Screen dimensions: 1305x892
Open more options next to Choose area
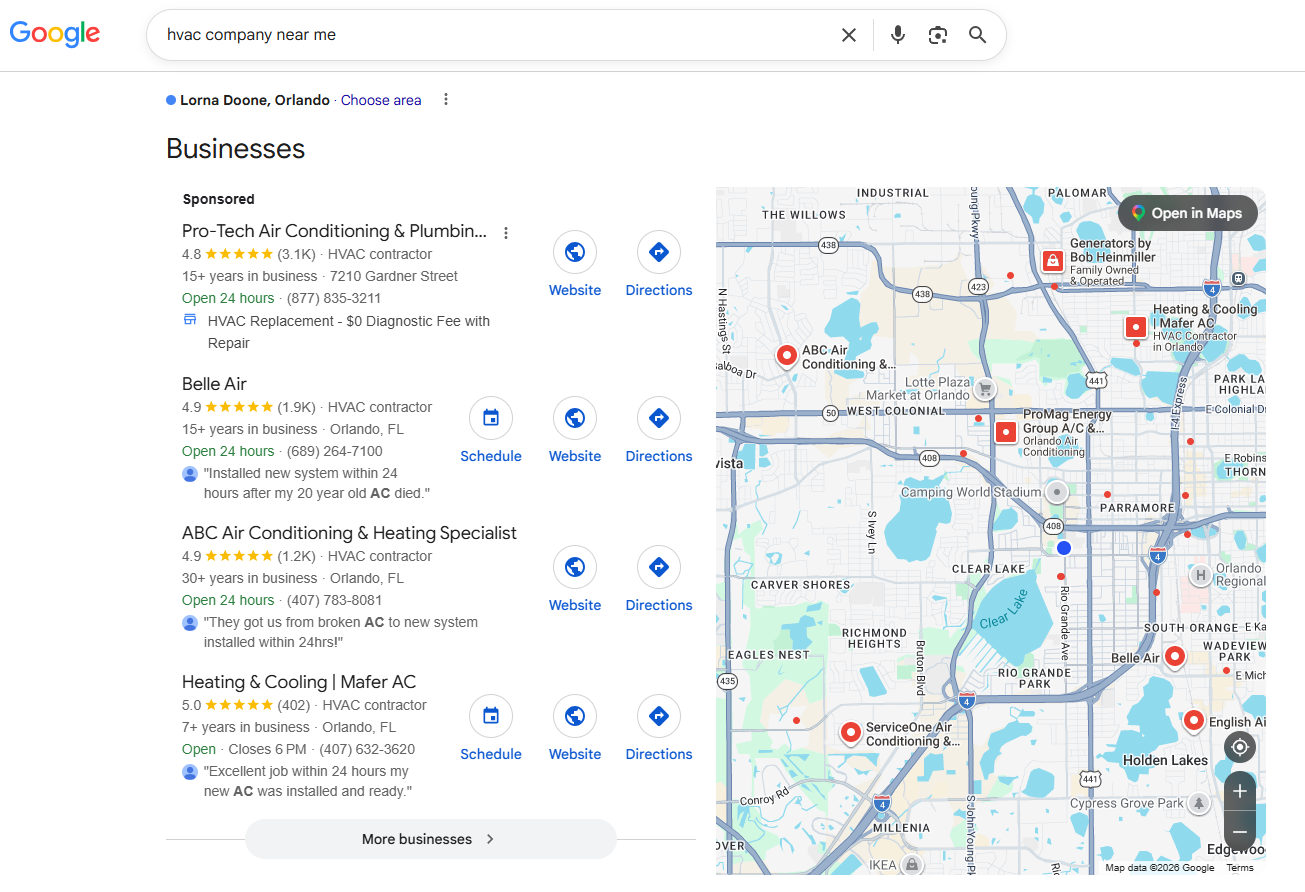(446, 100)
